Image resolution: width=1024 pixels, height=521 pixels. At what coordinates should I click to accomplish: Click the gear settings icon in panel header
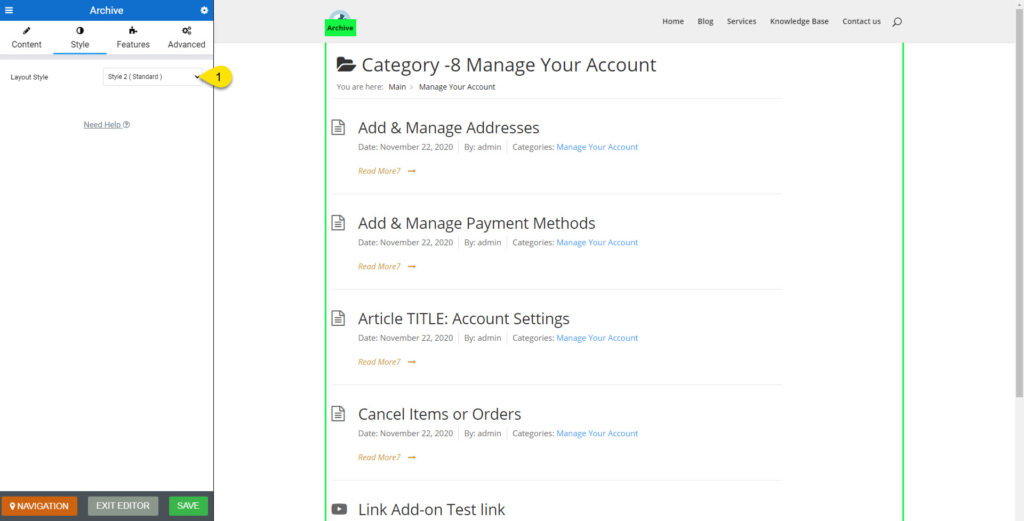[x=204, y=10]
